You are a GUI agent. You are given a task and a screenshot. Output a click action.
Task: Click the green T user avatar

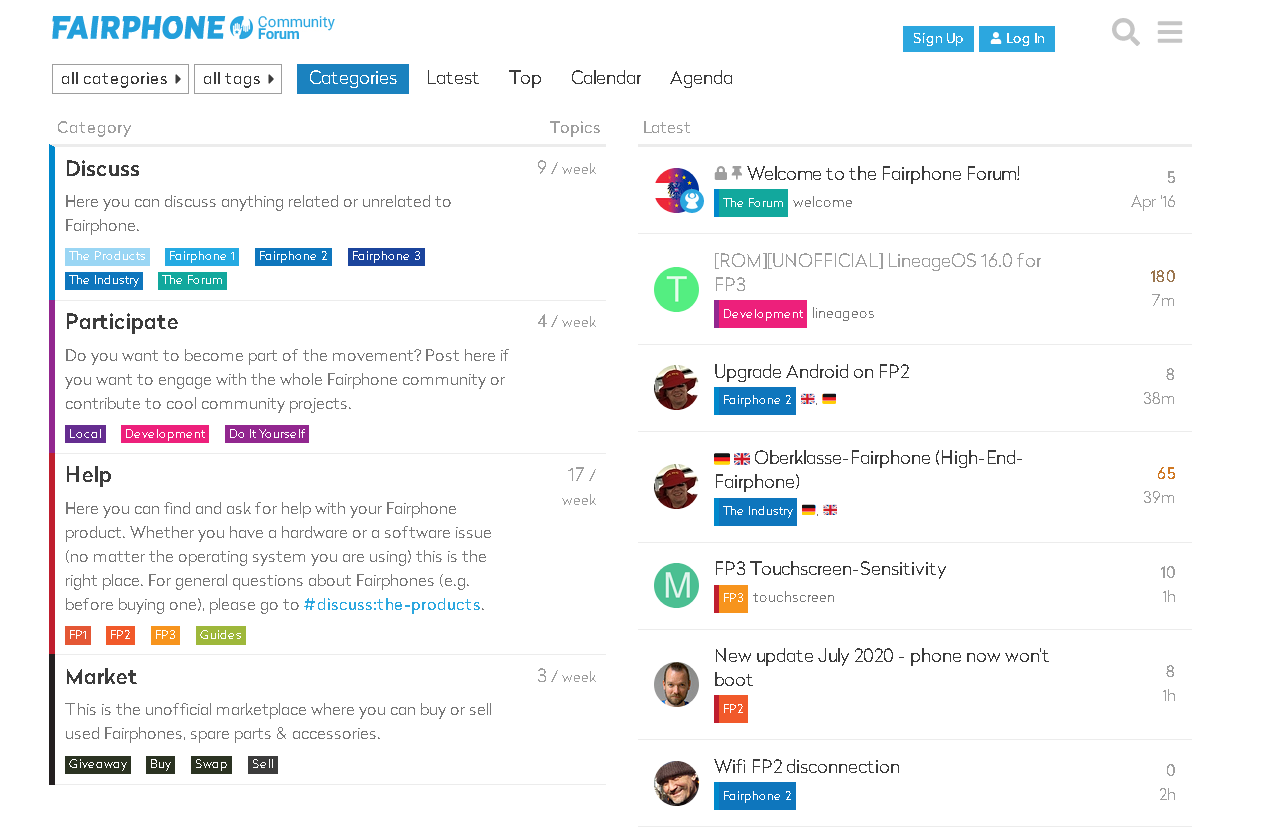coord(676,289)
